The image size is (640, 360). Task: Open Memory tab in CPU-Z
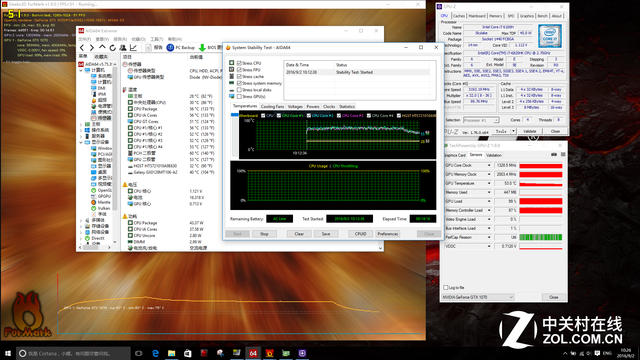click(496, 16)
